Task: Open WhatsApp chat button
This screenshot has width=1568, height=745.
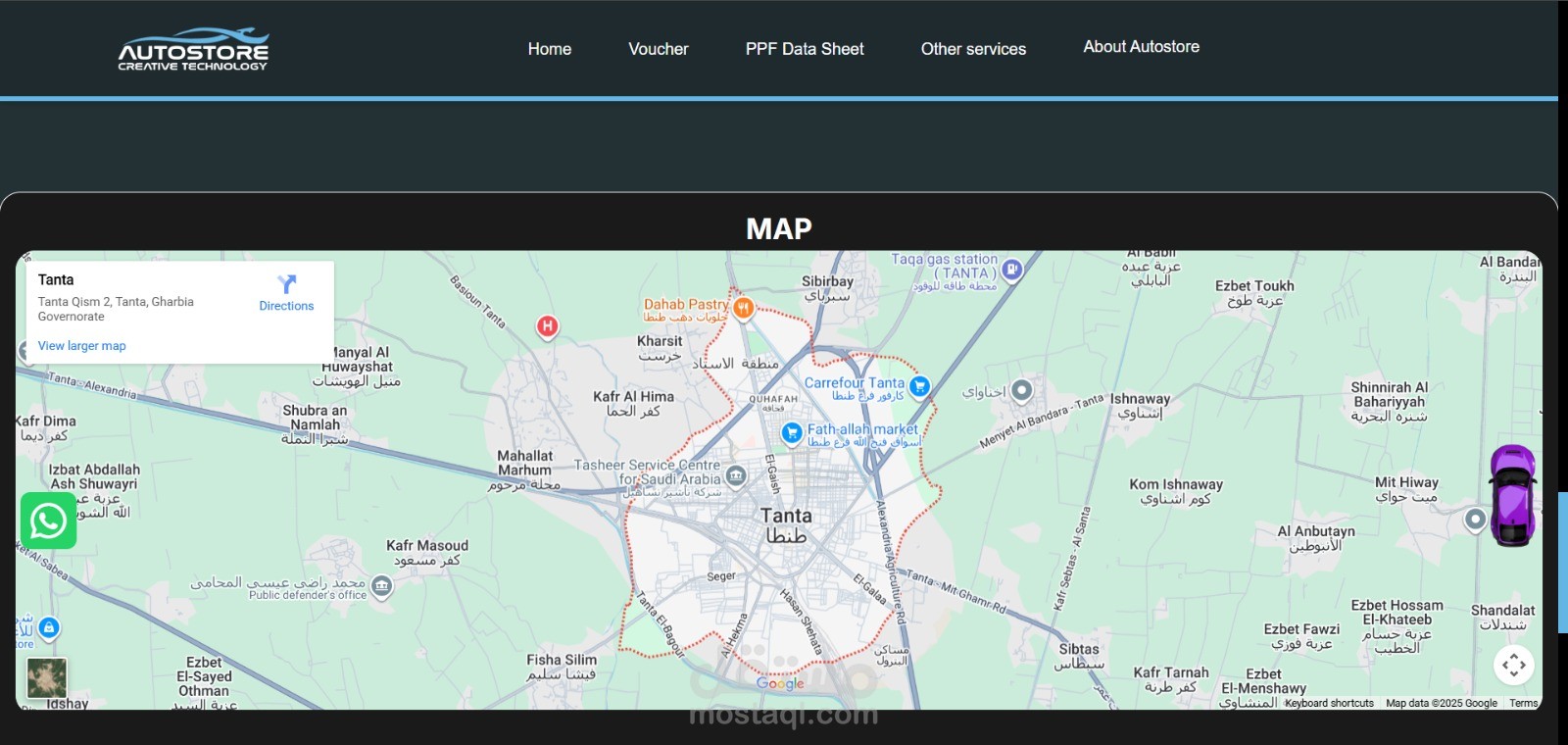Action: pyautogui.click(x=49, y=521)
